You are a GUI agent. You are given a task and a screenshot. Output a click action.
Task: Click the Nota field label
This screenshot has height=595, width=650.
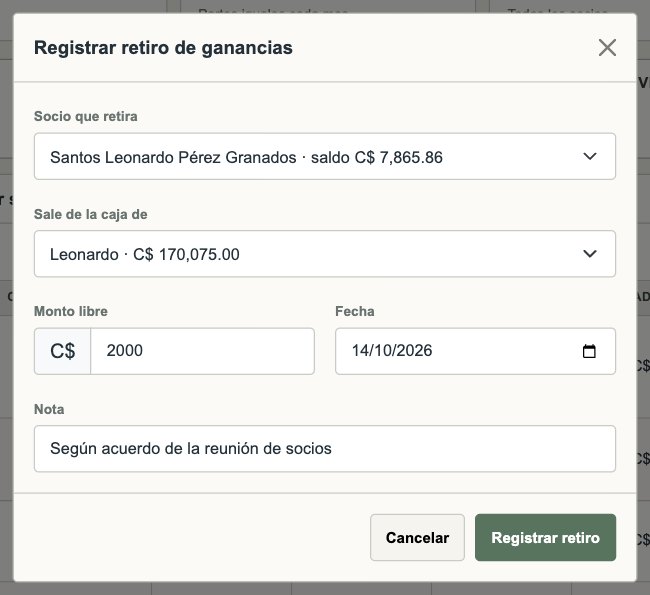[49, 409]
